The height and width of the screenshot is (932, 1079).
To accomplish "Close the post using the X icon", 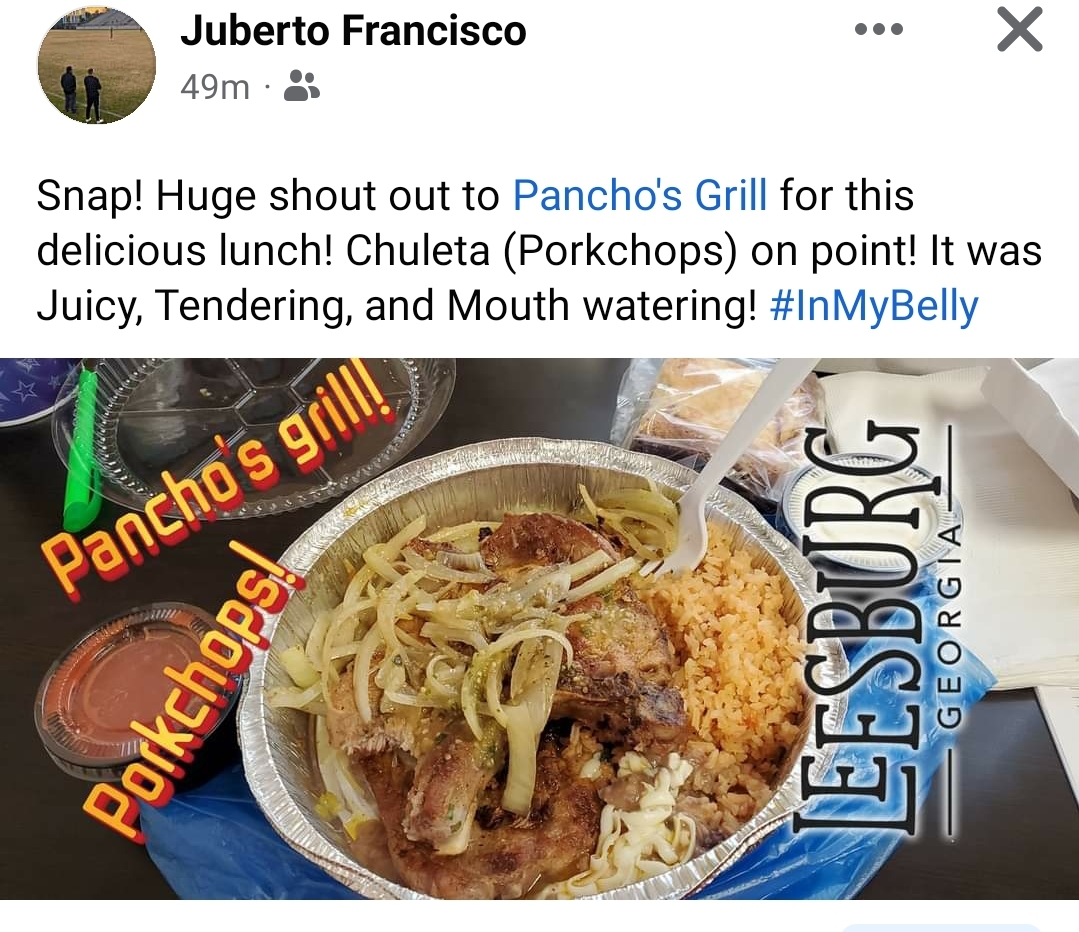I will (x=1020, y=30).
